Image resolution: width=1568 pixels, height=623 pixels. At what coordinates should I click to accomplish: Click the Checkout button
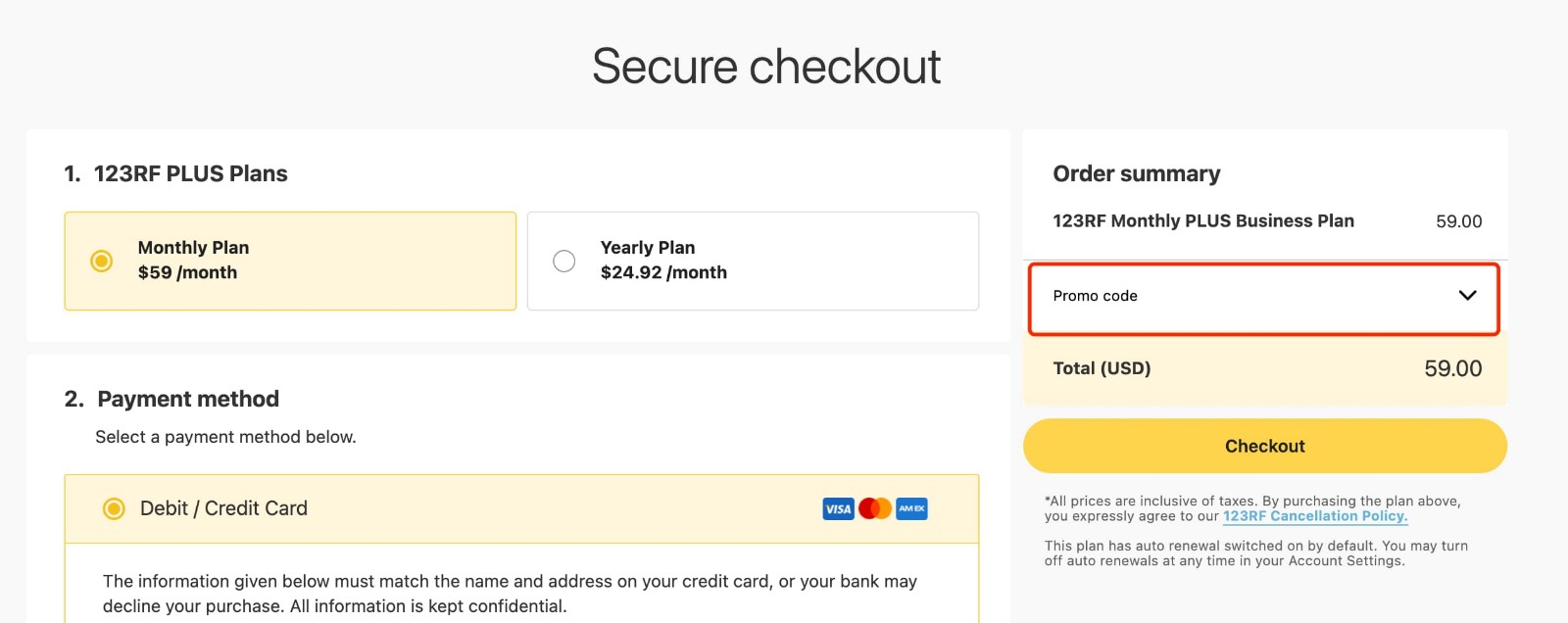tap(1263, 446)
